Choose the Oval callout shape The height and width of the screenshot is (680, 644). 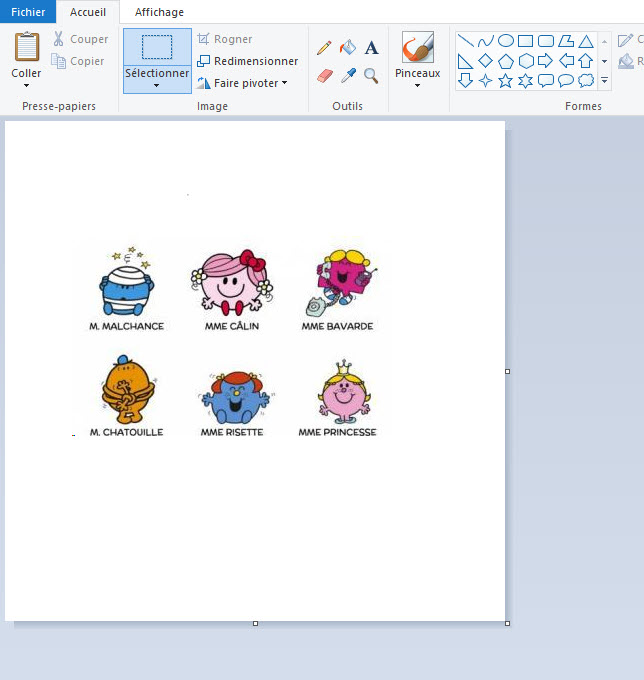pyautogui.click(x=566, y=81)
